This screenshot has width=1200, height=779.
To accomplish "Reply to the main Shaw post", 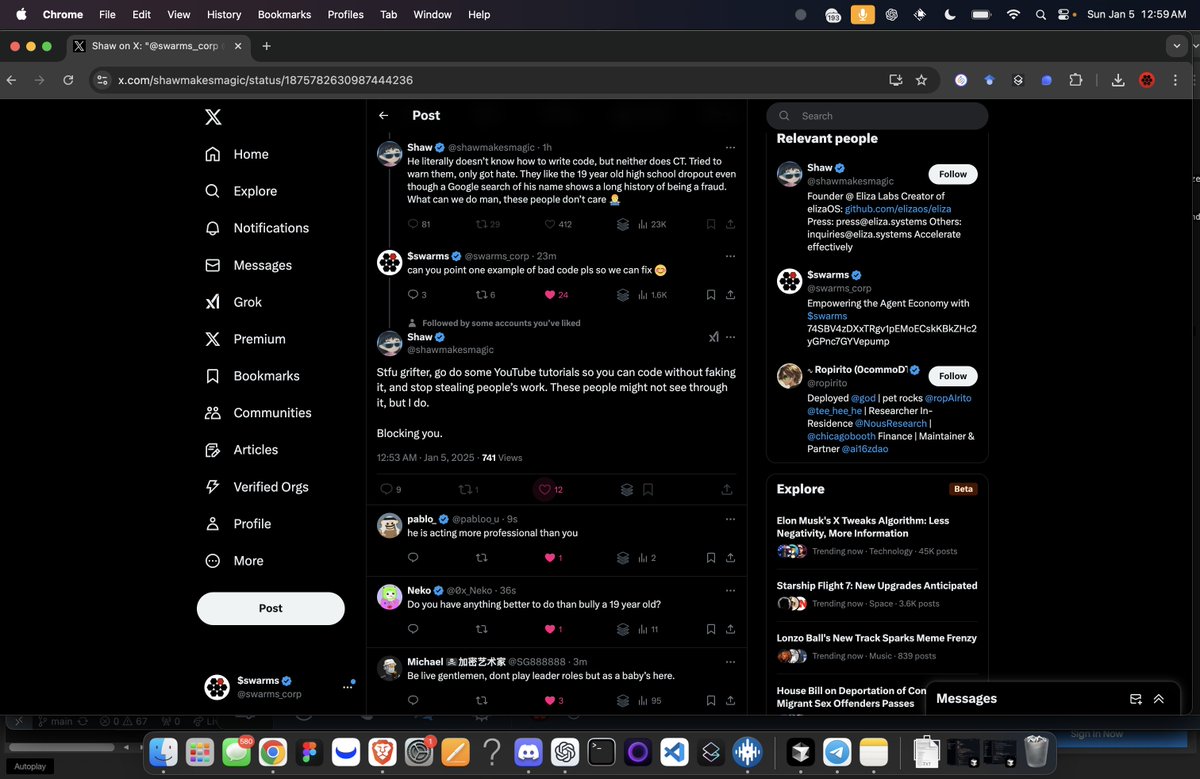I will coord(387,490).
